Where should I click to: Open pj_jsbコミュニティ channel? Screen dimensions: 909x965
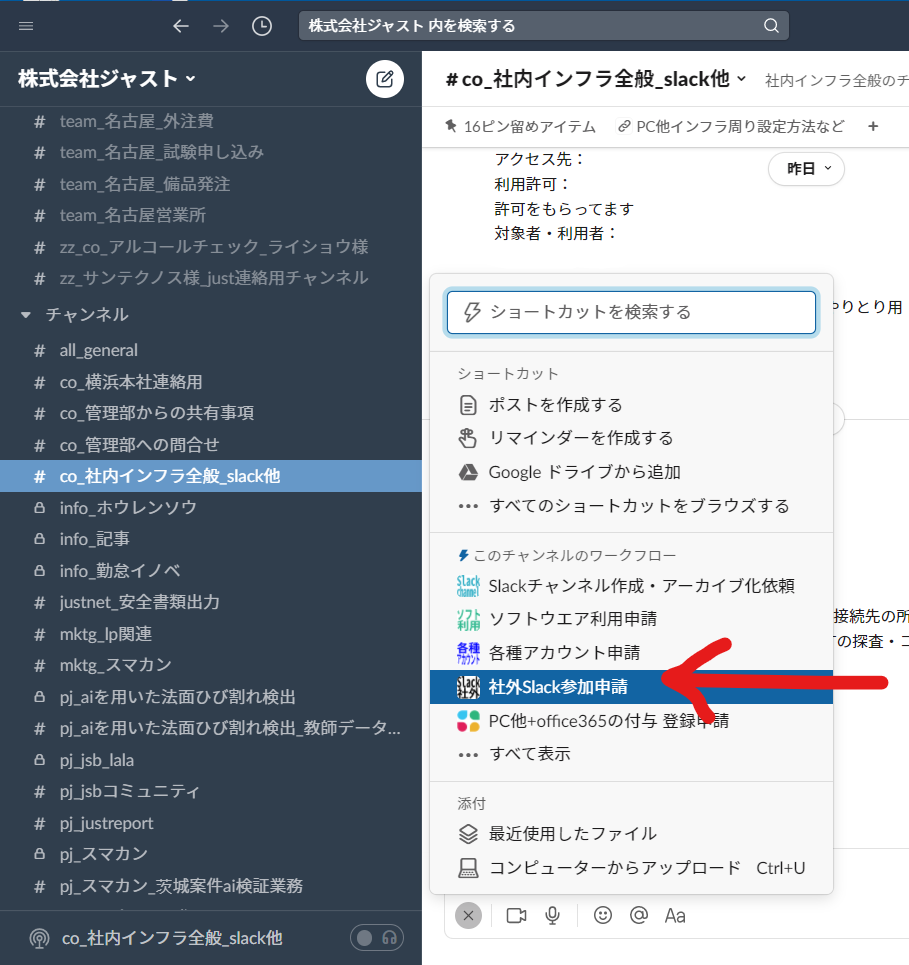pos(210,791)
